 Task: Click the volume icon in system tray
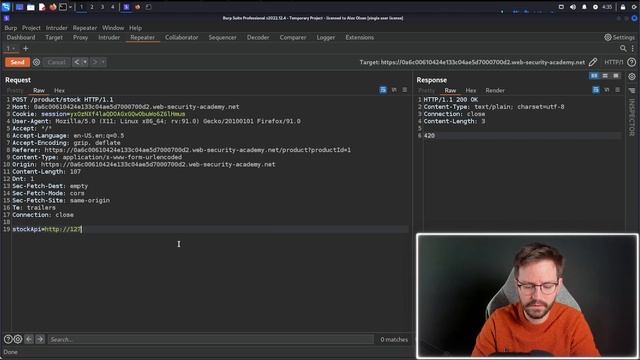pos(573,7)
